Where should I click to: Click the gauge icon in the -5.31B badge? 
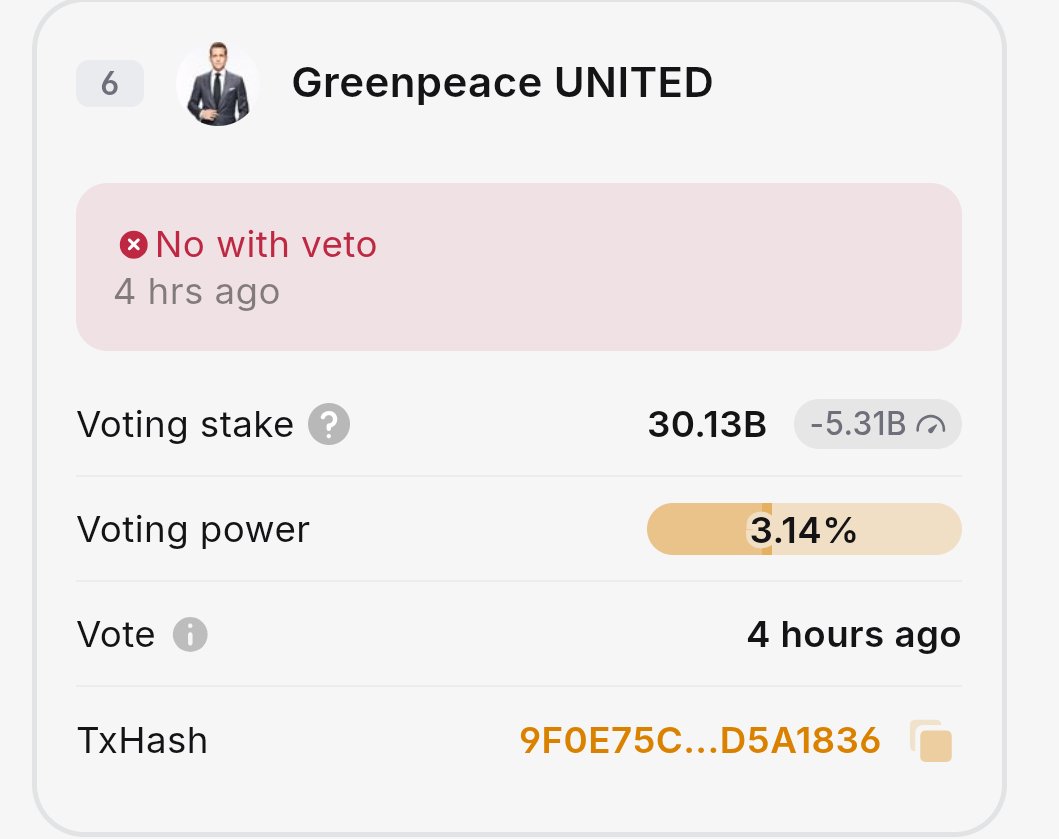pyautogui.click(x=934, y=425)
